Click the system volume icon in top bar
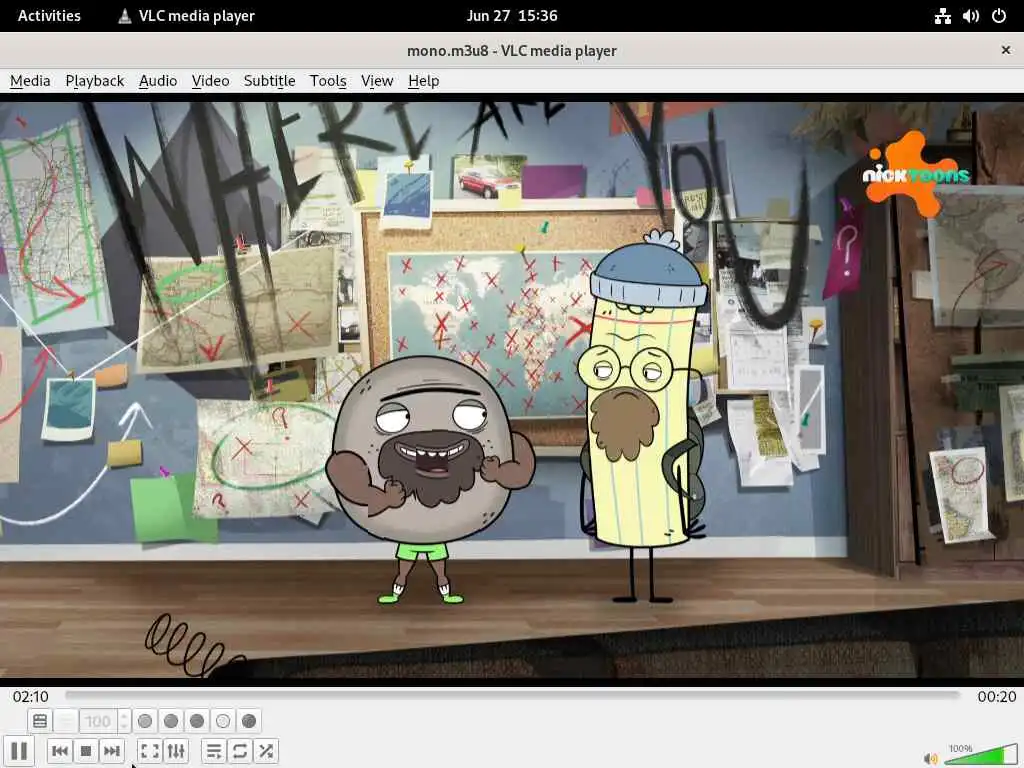Viewport: 1024px width, 768px height. click(x=970, y=16)
